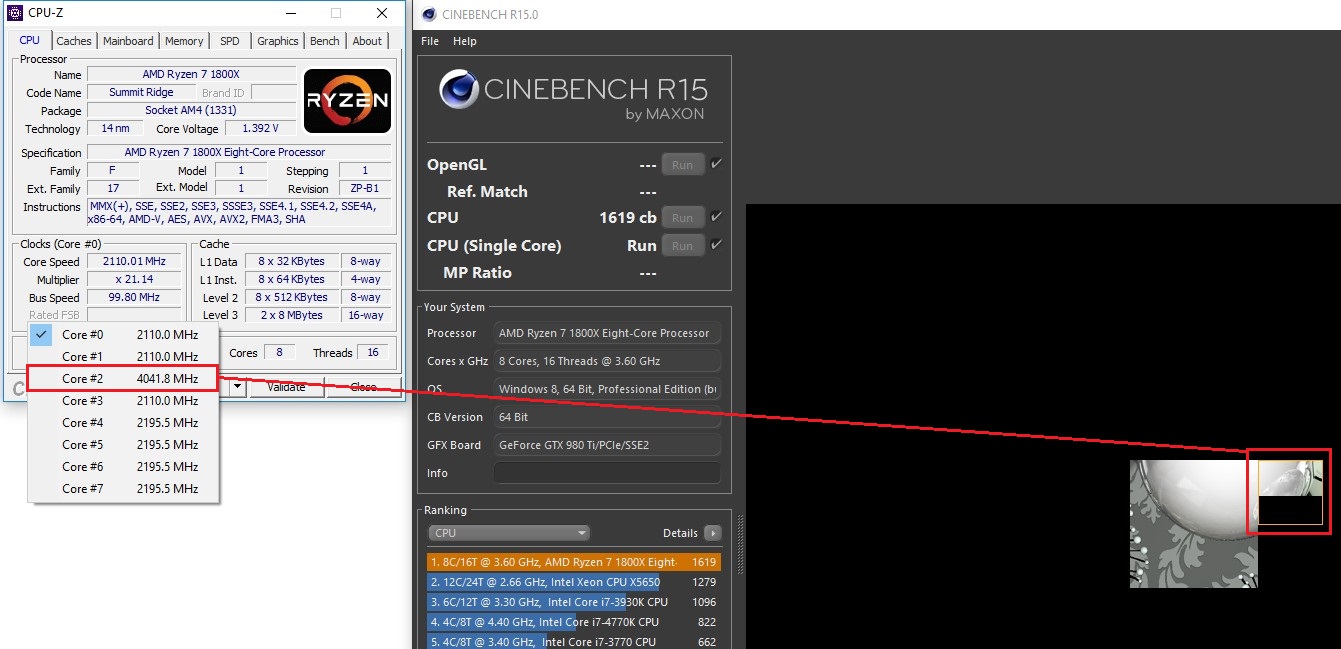Click the Run button for CPU test

[x=682, y=217]
